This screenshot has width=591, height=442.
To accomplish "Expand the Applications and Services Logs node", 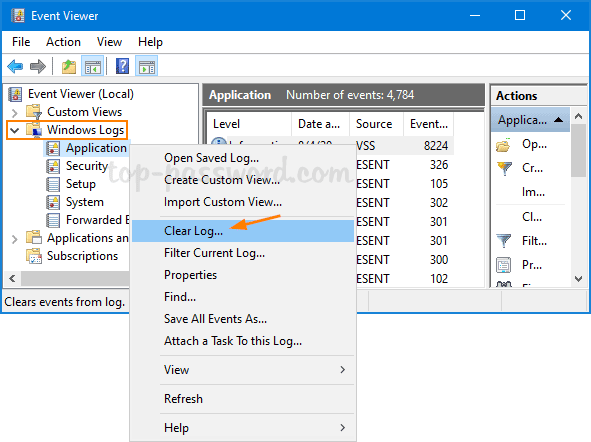I will (x=15, y=239).
